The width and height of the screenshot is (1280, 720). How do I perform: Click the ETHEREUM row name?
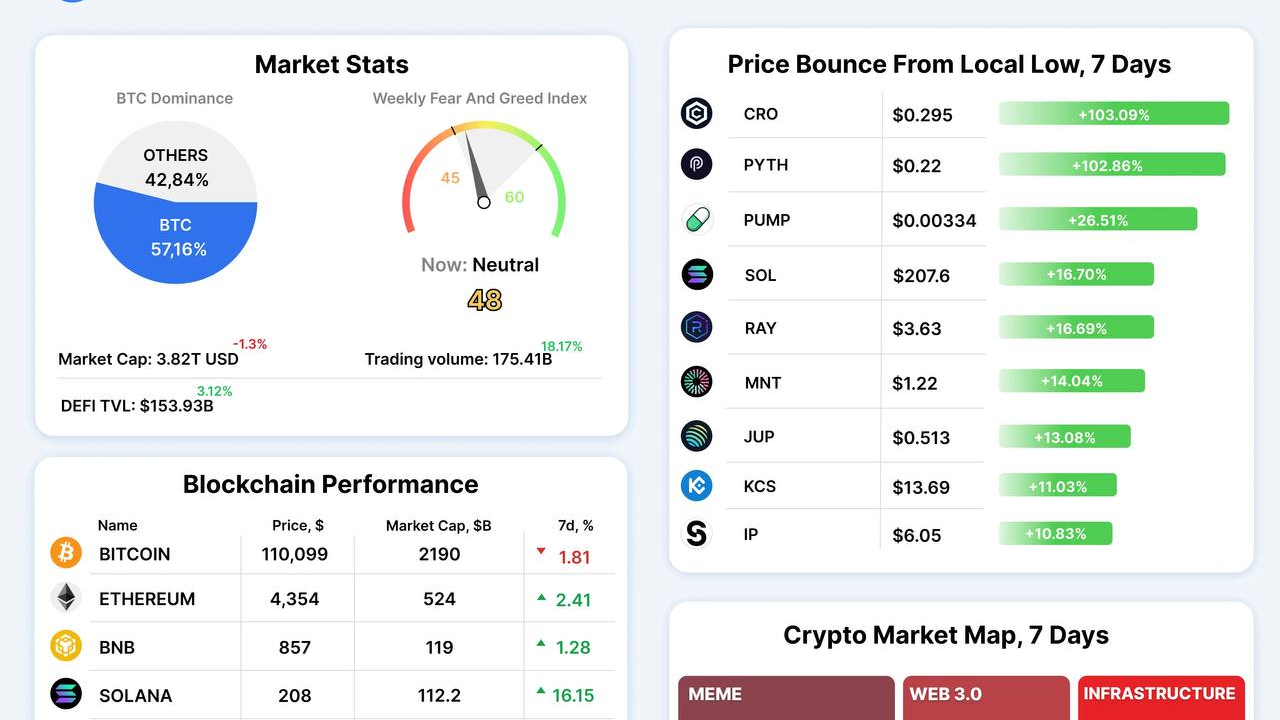(x=147, y=599)
